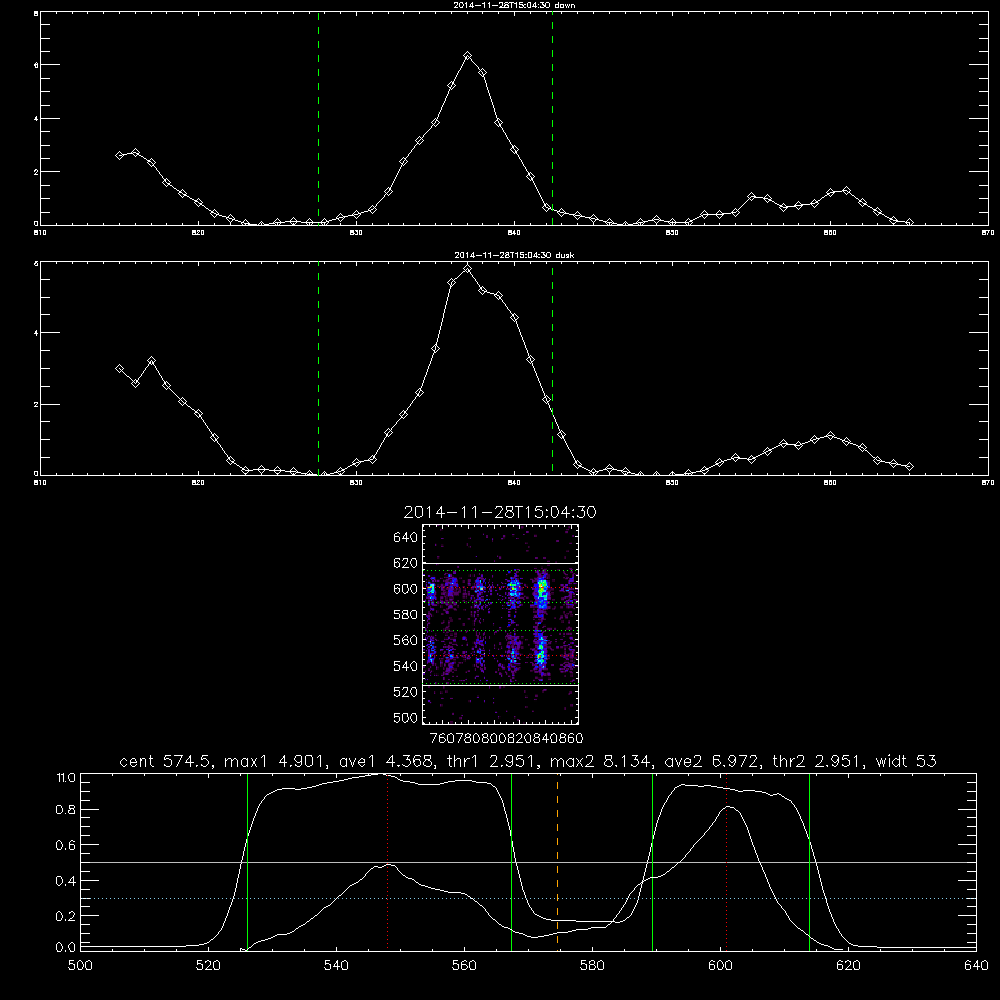This screenshot has width=1000, height=1000.
Task: Click the red dotted line near 601 in bottom plot
Action: click(726, 862)
